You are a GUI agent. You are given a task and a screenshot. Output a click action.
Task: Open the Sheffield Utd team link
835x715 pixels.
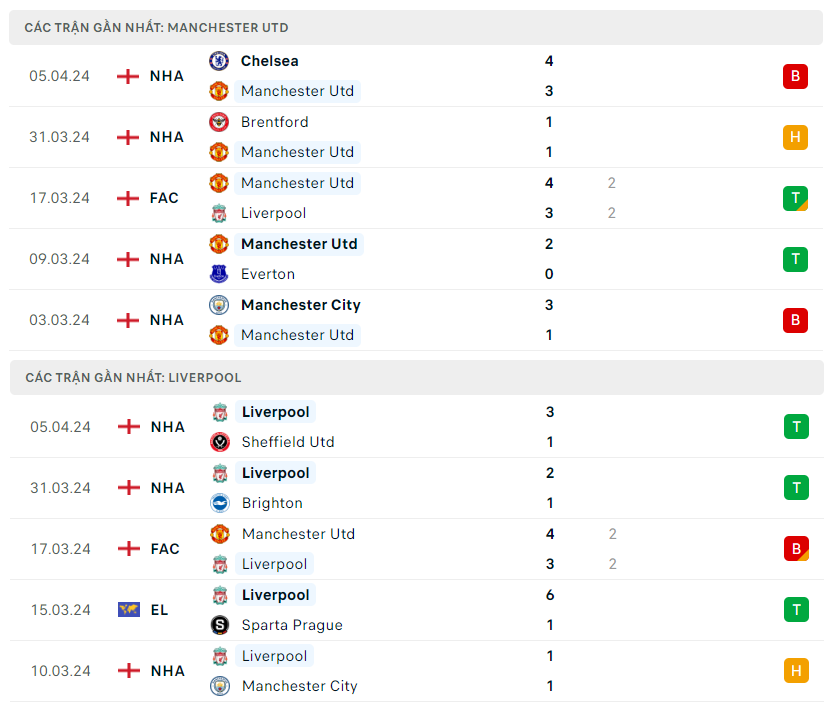click(288, 442)
